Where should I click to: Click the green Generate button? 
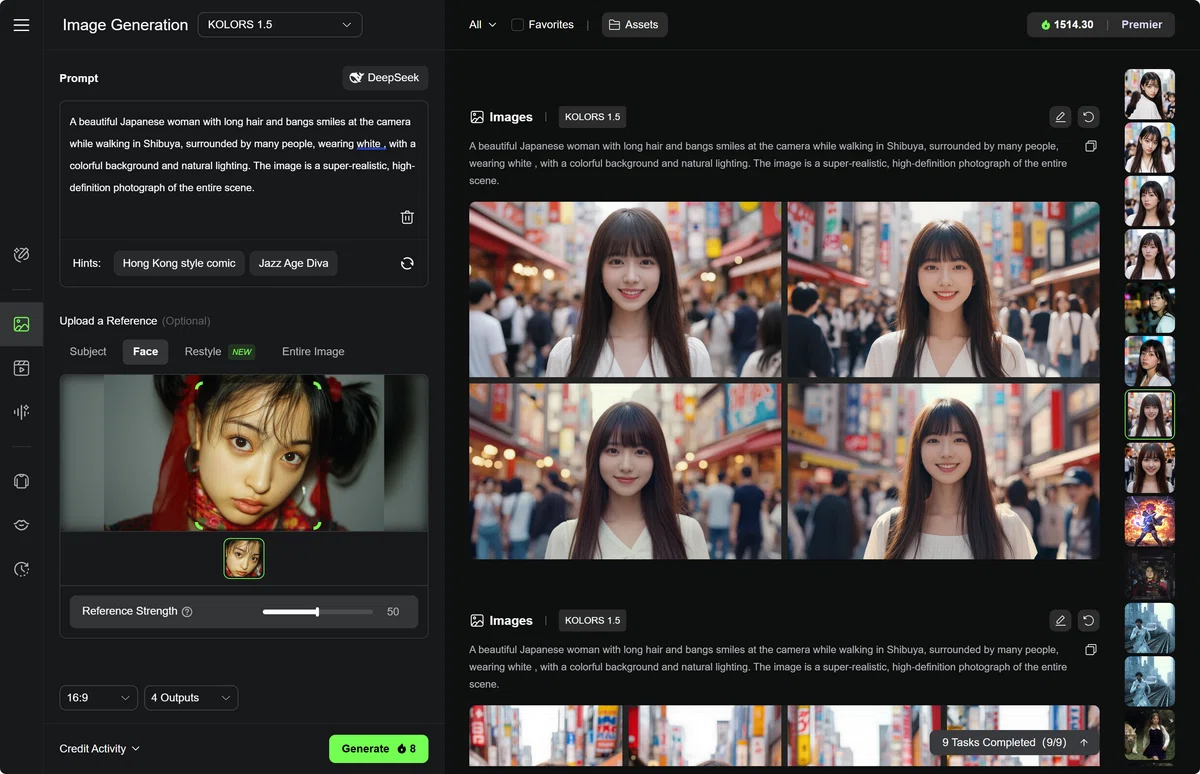click(x=379, y=749)
